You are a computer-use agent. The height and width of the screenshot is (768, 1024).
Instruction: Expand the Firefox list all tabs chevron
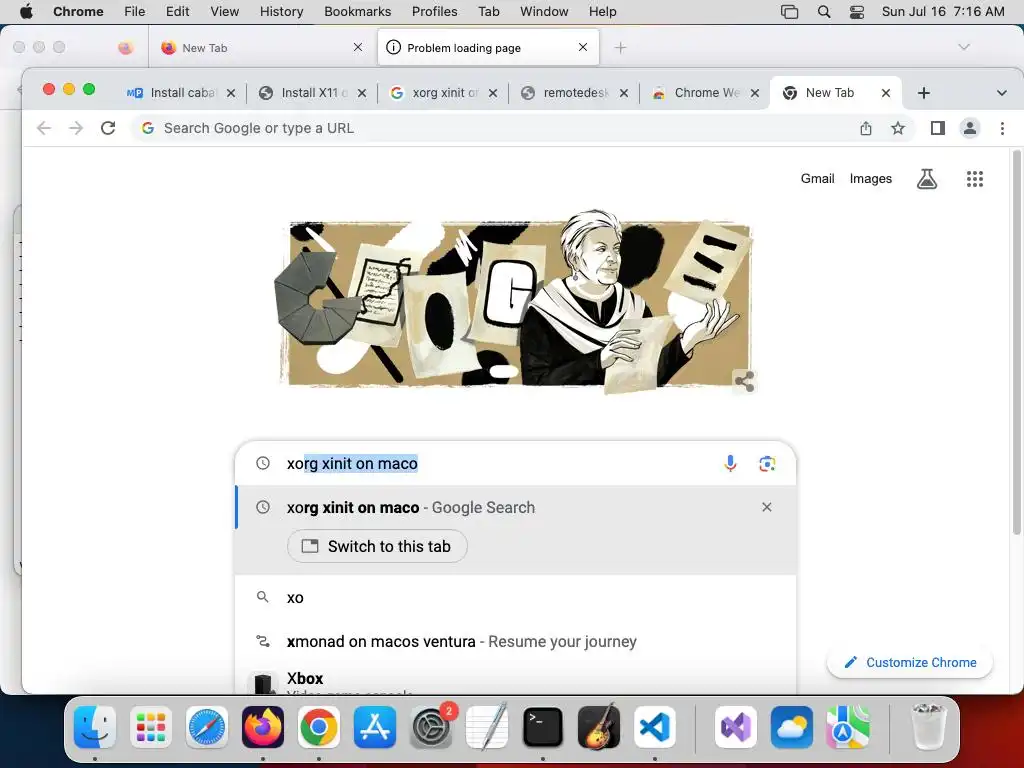click(963, 47)
